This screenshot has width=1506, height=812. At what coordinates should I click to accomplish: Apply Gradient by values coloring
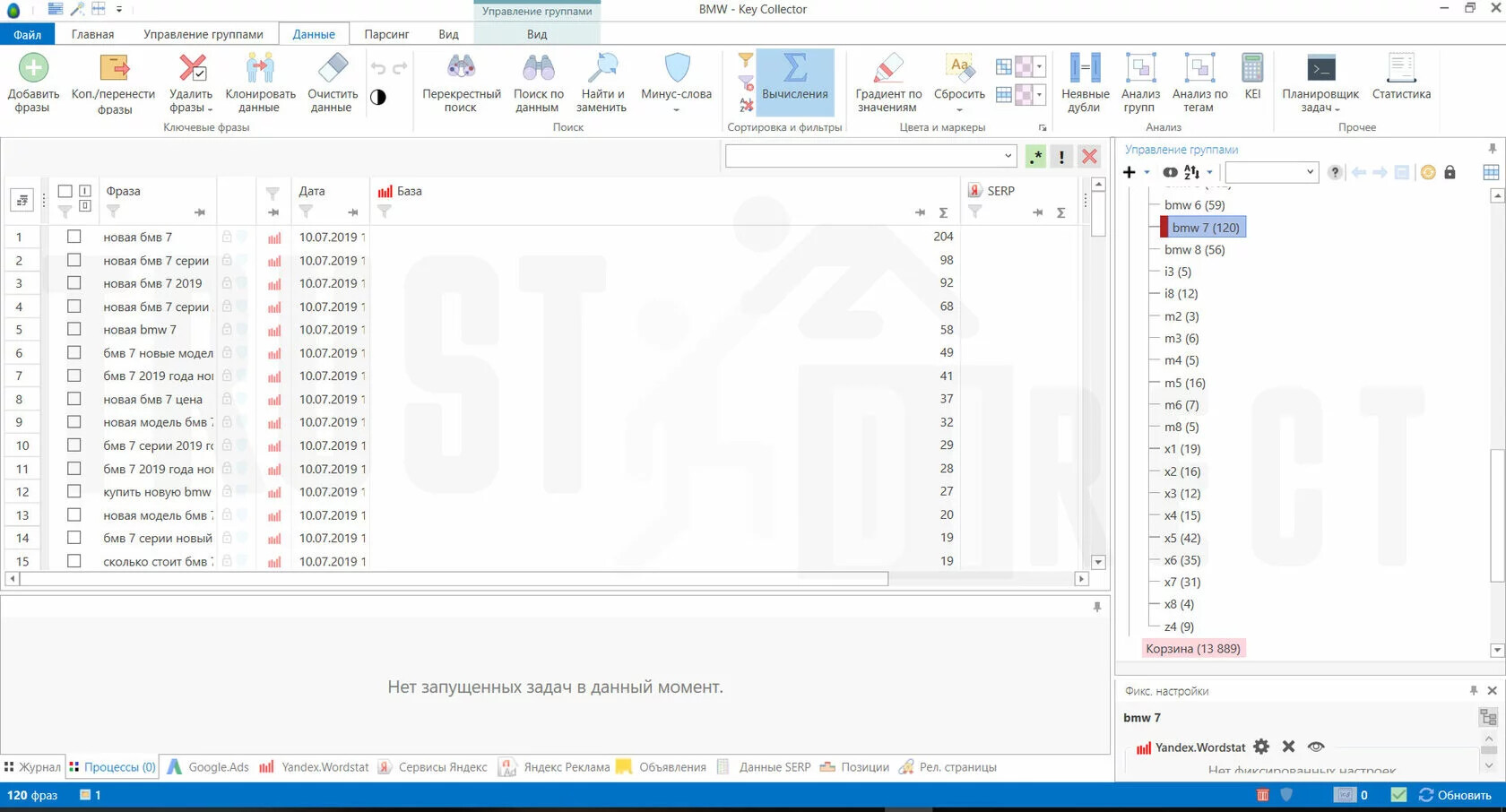(888, 82)
